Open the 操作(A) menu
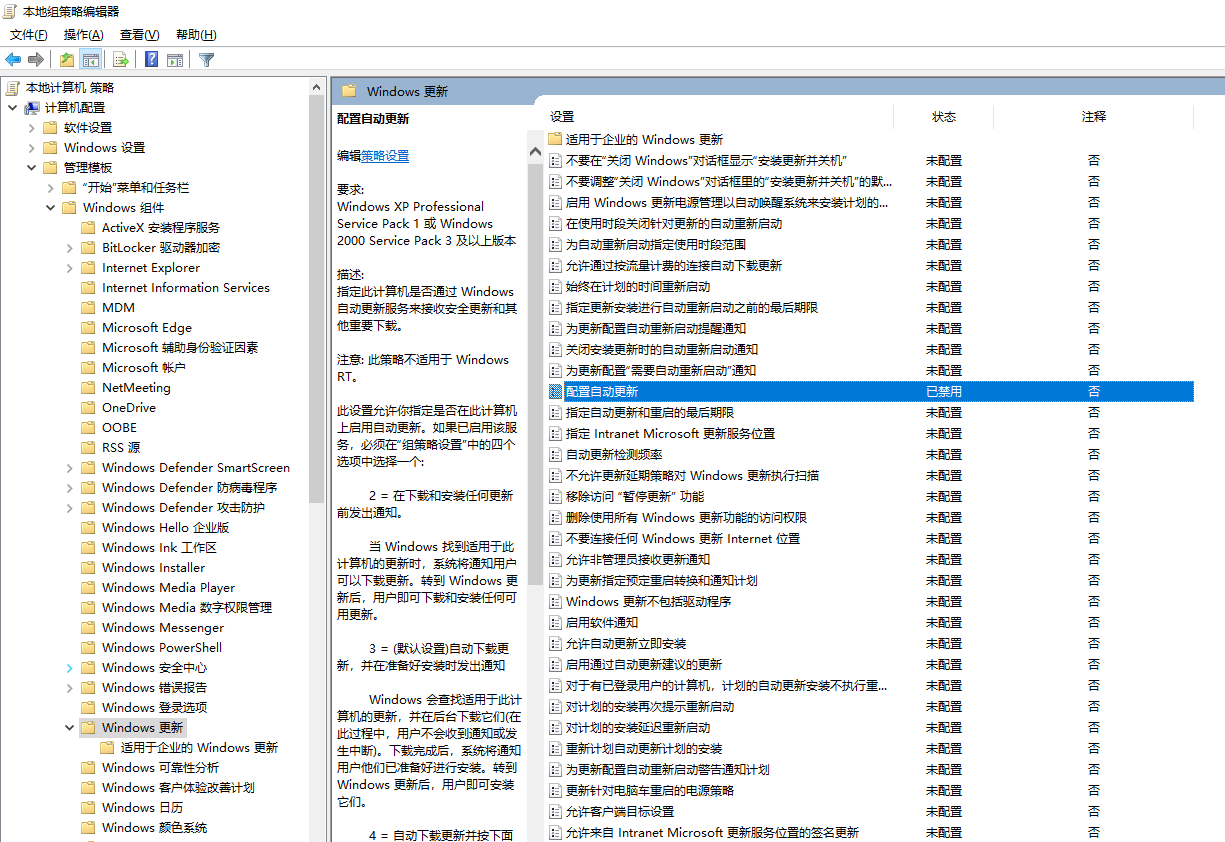 pyautogui.click(x=84, y=34)
